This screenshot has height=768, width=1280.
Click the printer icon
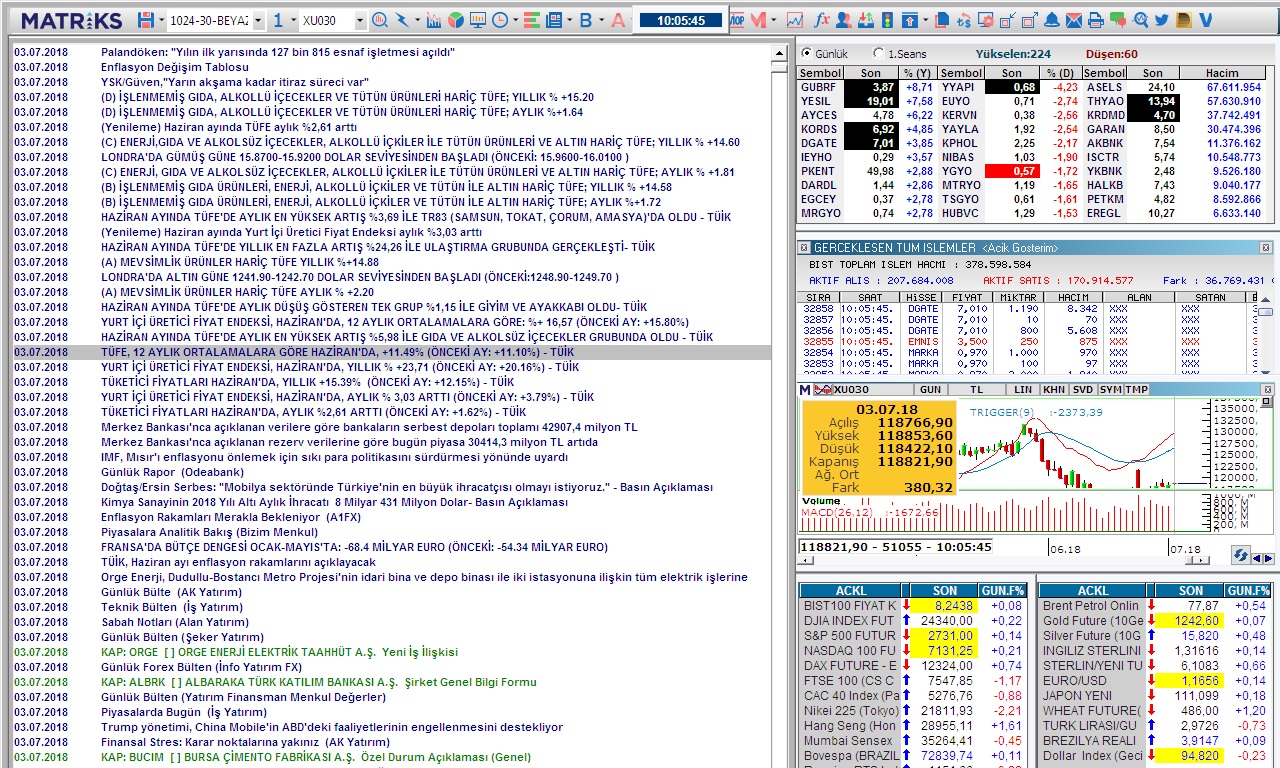(x=1095, y=20)
